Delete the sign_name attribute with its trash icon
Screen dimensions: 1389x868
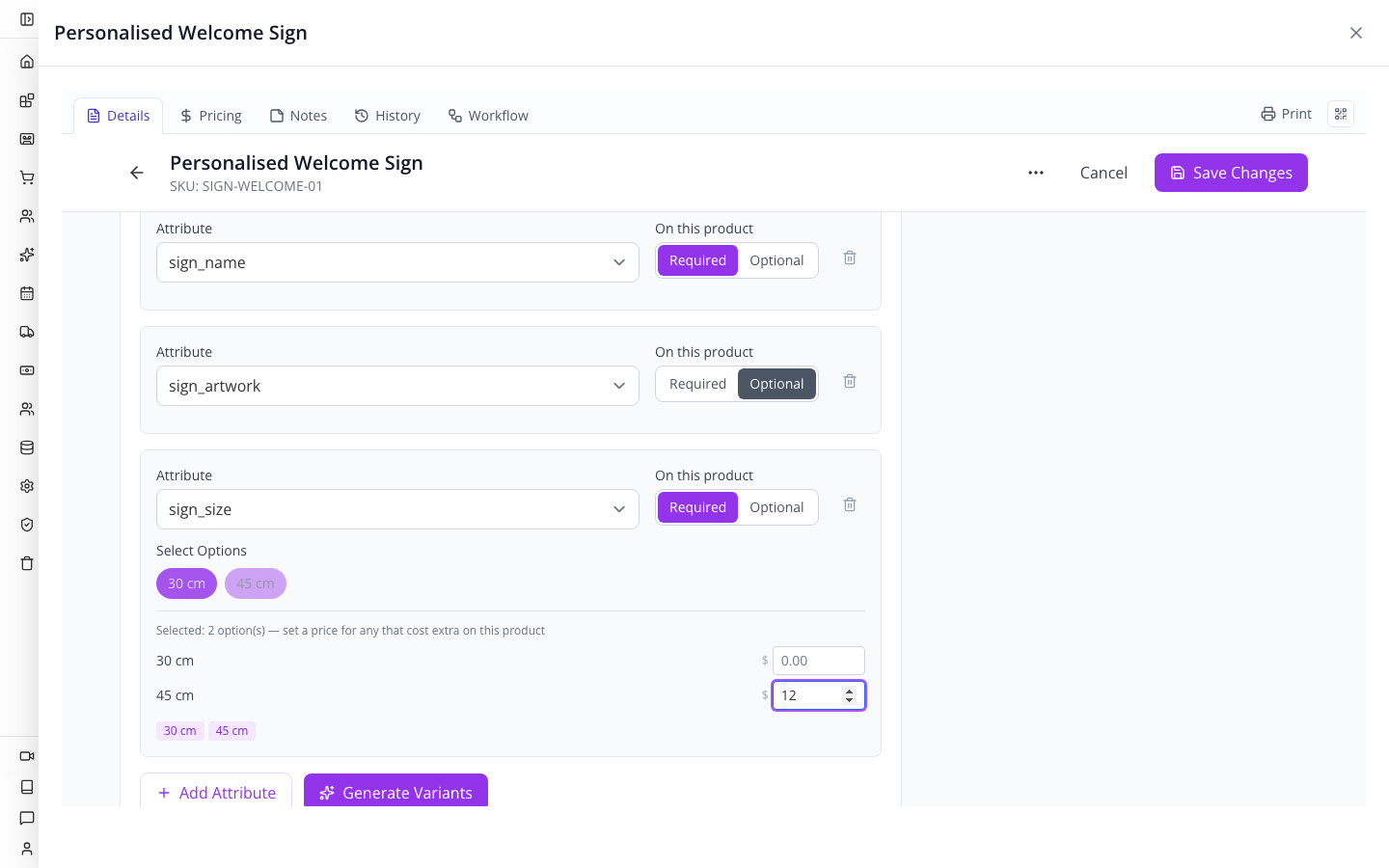pos(850,258)
